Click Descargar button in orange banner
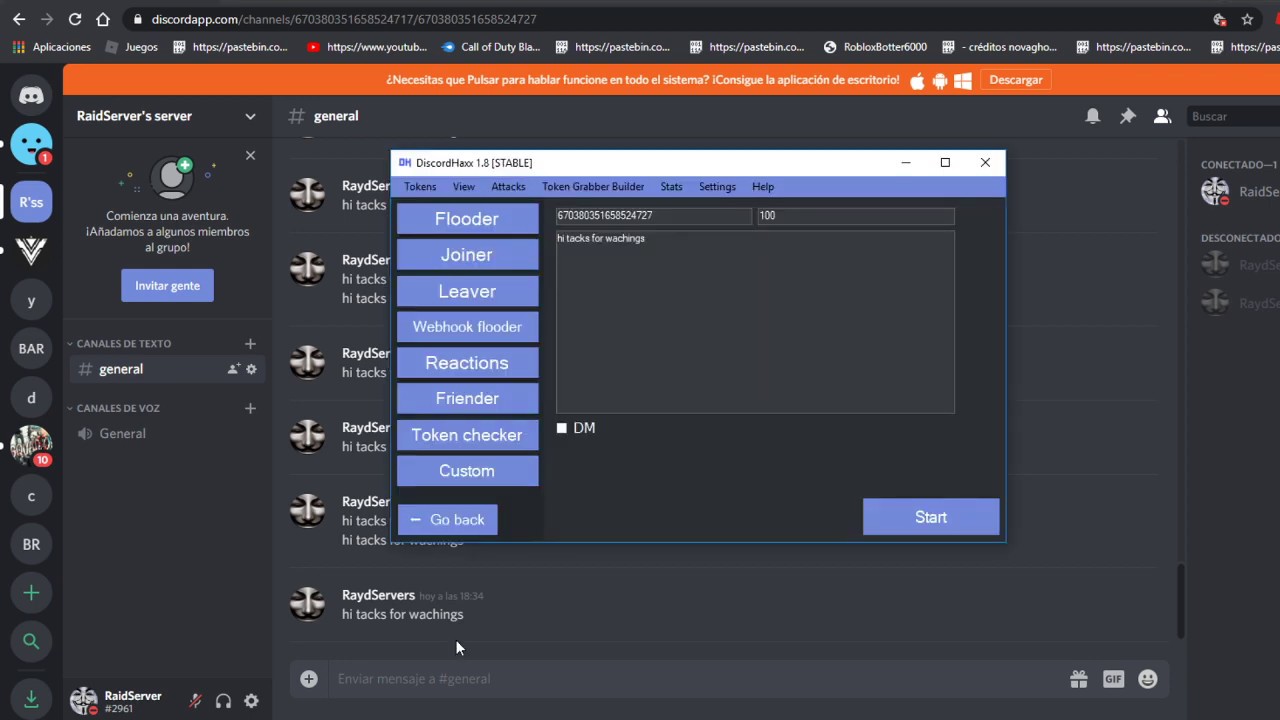 click(1016, 80)
